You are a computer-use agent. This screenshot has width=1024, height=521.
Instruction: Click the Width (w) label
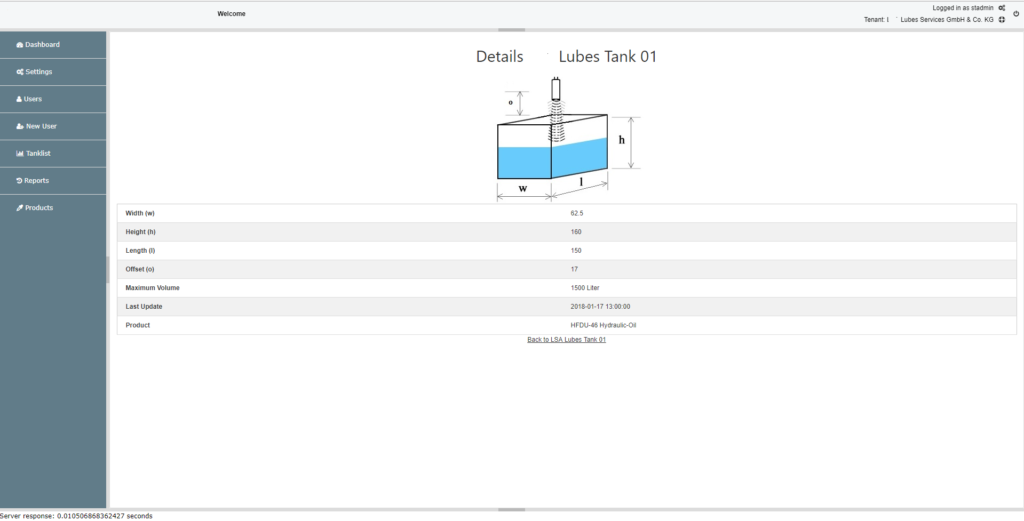coord(140,213)
